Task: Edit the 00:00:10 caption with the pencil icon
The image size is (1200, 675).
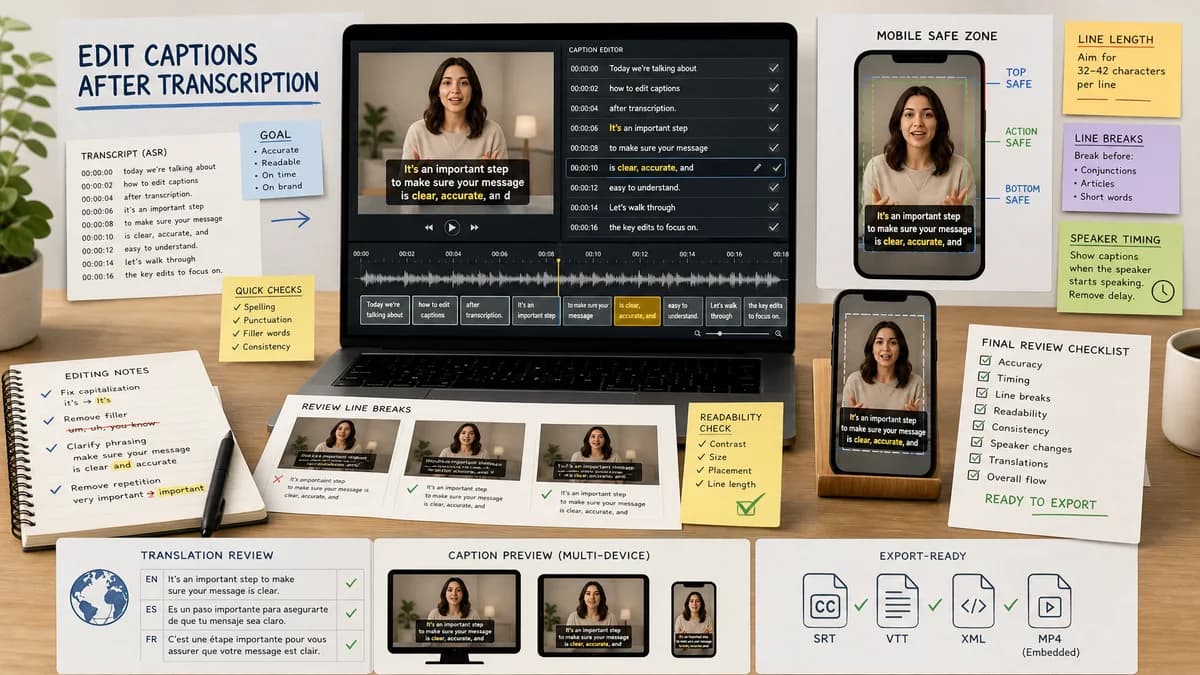Action: [757, 168]
